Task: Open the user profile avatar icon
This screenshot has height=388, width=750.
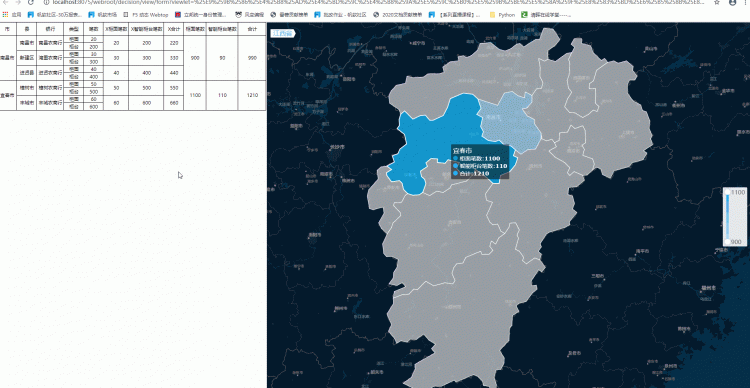Action: [x=732, y=2]
